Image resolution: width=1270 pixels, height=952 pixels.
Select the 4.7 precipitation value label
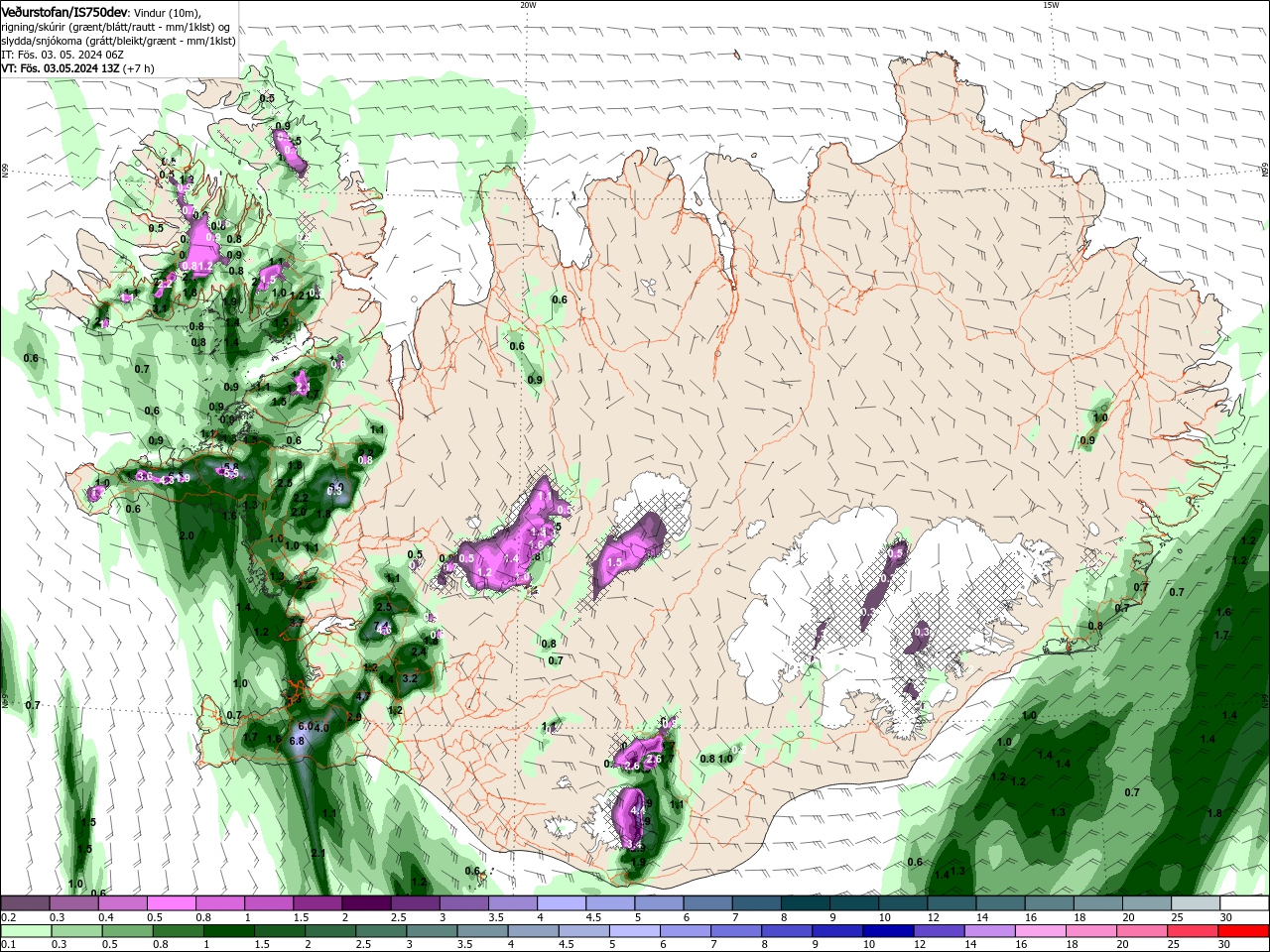click(362, 696)
